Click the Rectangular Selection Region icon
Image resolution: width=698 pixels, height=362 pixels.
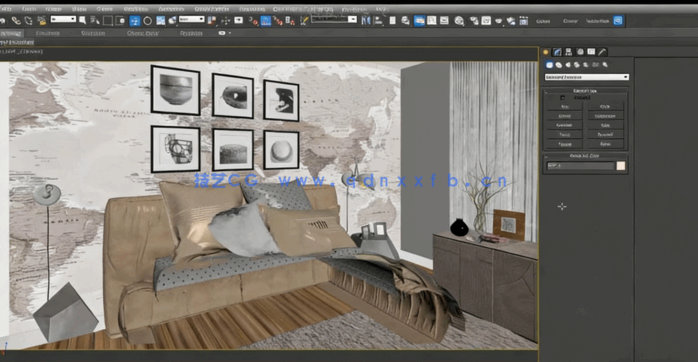tap(108, 20)
